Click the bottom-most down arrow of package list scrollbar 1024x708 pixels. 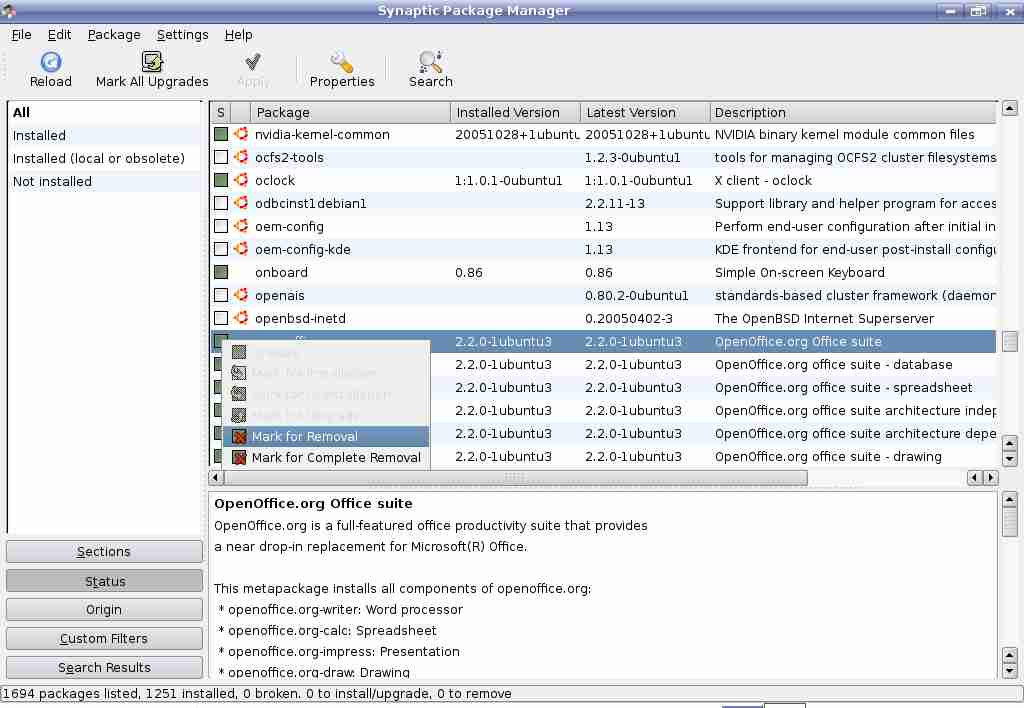[x=1009, y=459]
